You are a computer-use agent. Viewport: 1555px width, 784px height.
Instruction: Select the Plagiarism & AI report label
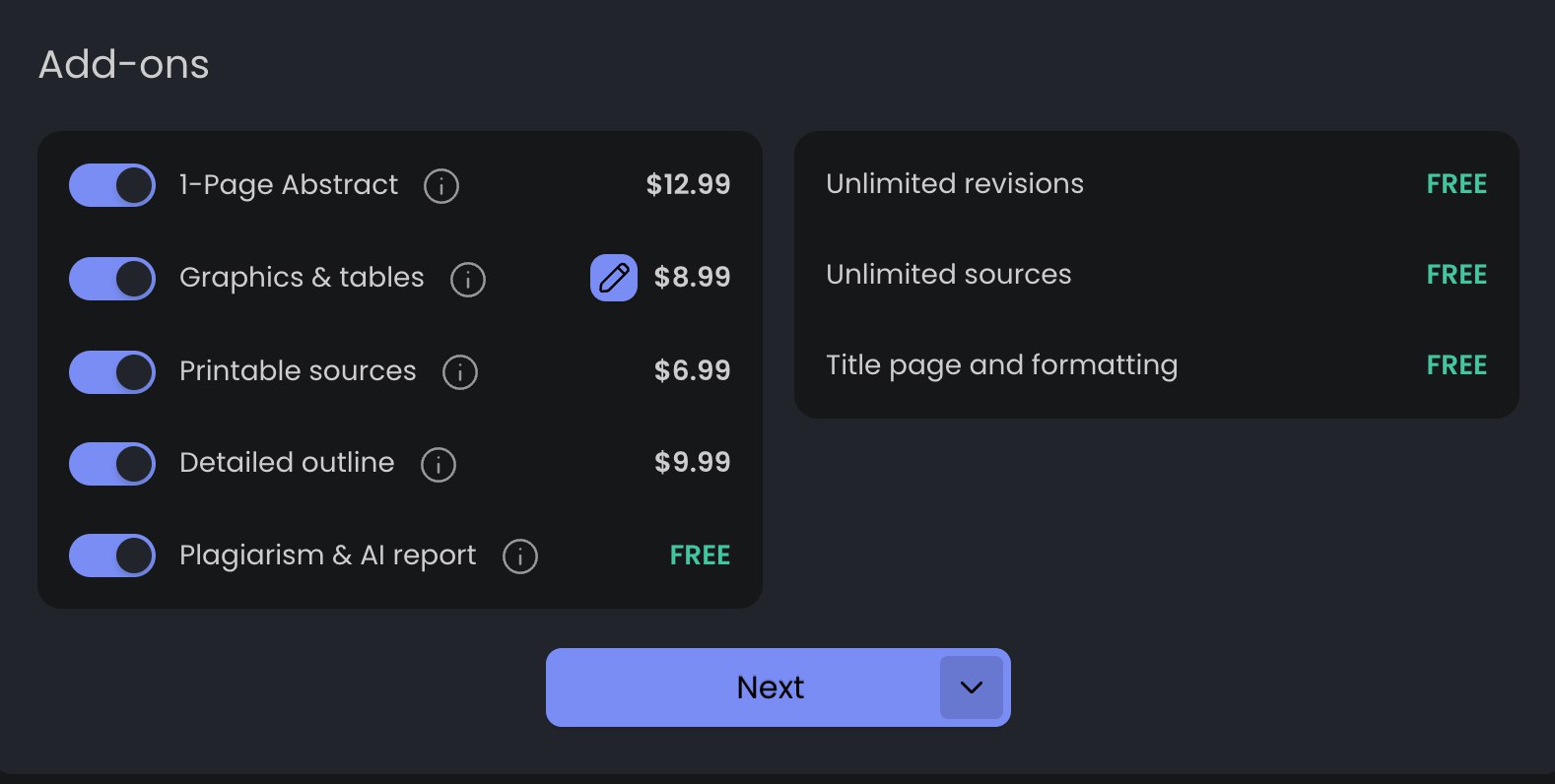(327, 555)
